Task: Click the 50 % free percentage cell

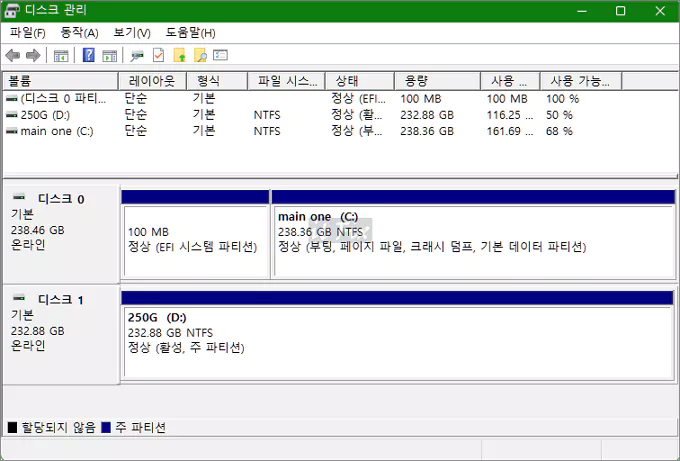Action: (x=559, y=115)
